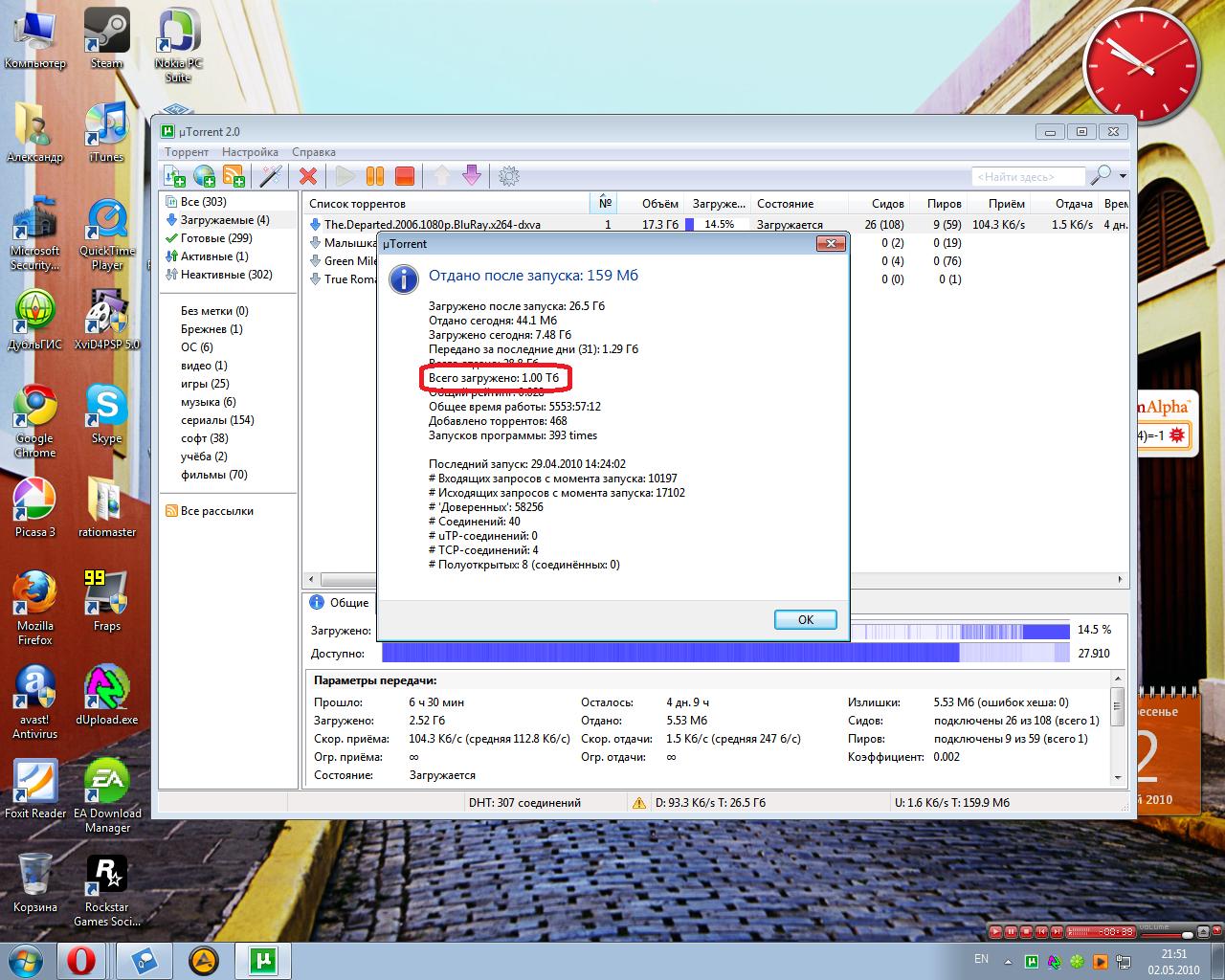Open Skype desktop shortcut
1225x980 pixels.
106,413
